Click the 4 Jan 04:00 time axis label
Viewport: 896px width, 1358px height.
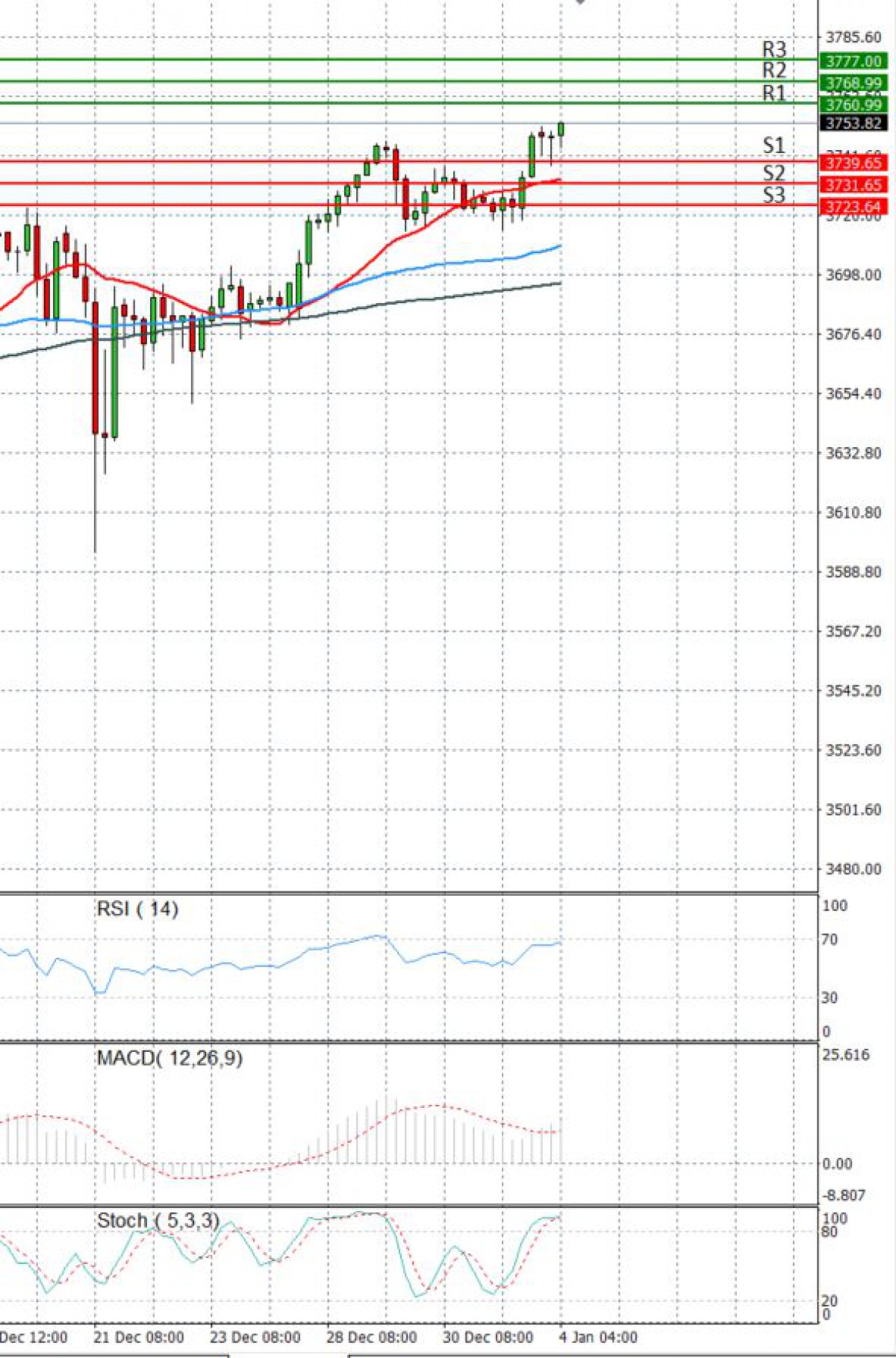click(x=598, y=1336)
